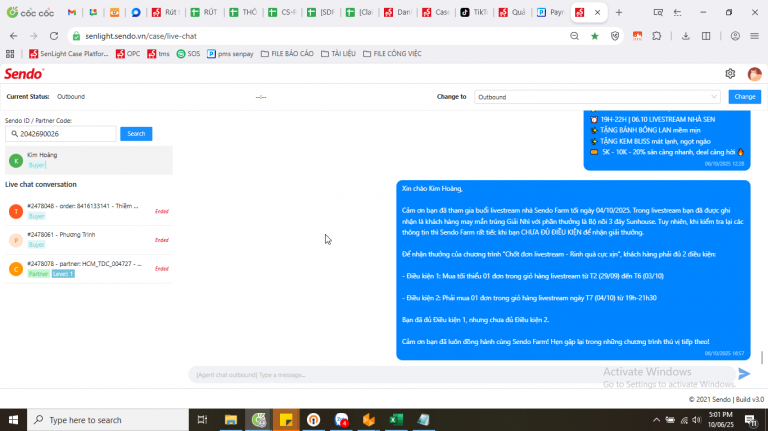The image size is (768, 431).
Task: Open the extensions puzzle icon
Action: point(657,36)
